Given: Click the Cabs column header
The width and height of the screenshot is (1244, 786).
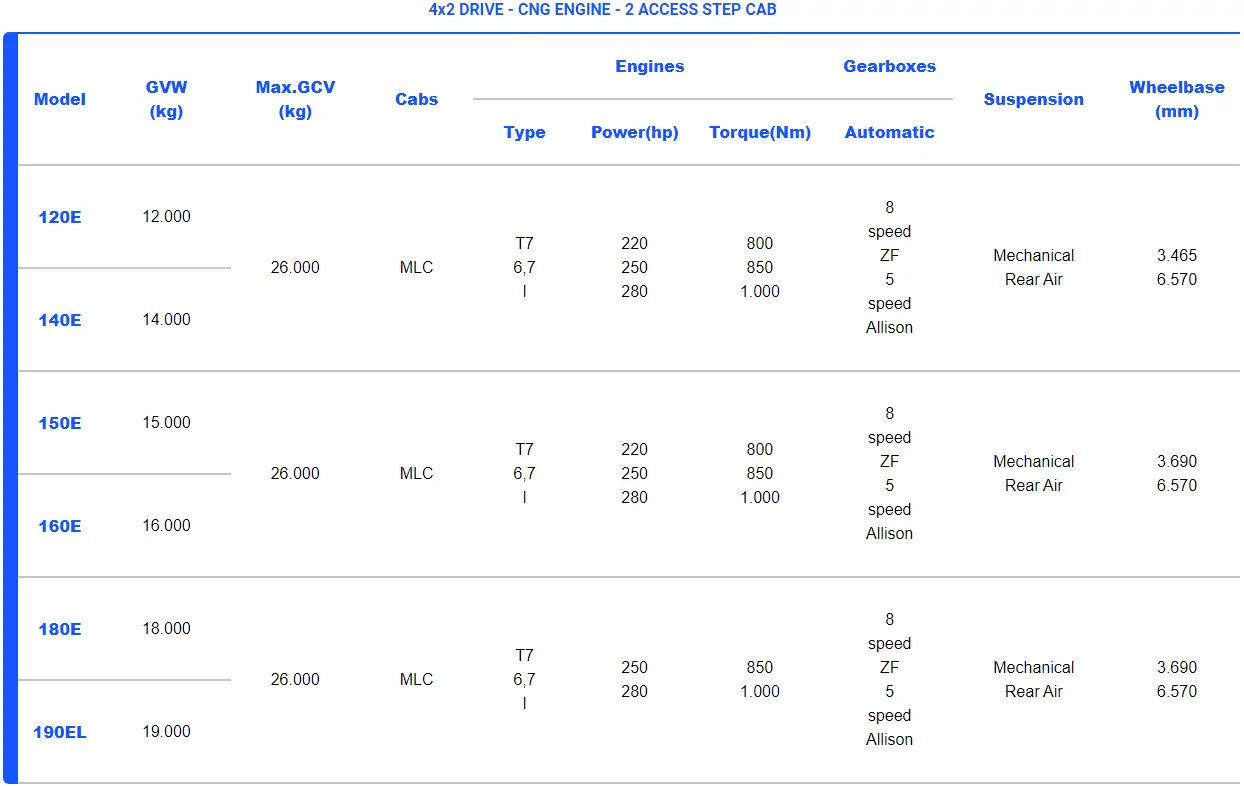Looking at the screenshot, I should [416, 99].
